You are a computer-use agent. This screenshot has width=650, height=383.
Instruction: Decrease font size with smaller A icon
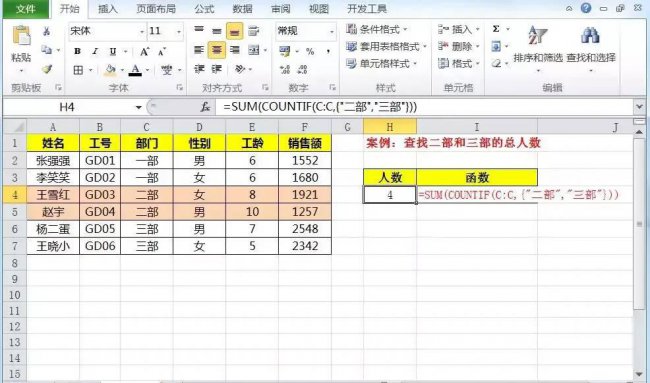(x=162, y=51)
